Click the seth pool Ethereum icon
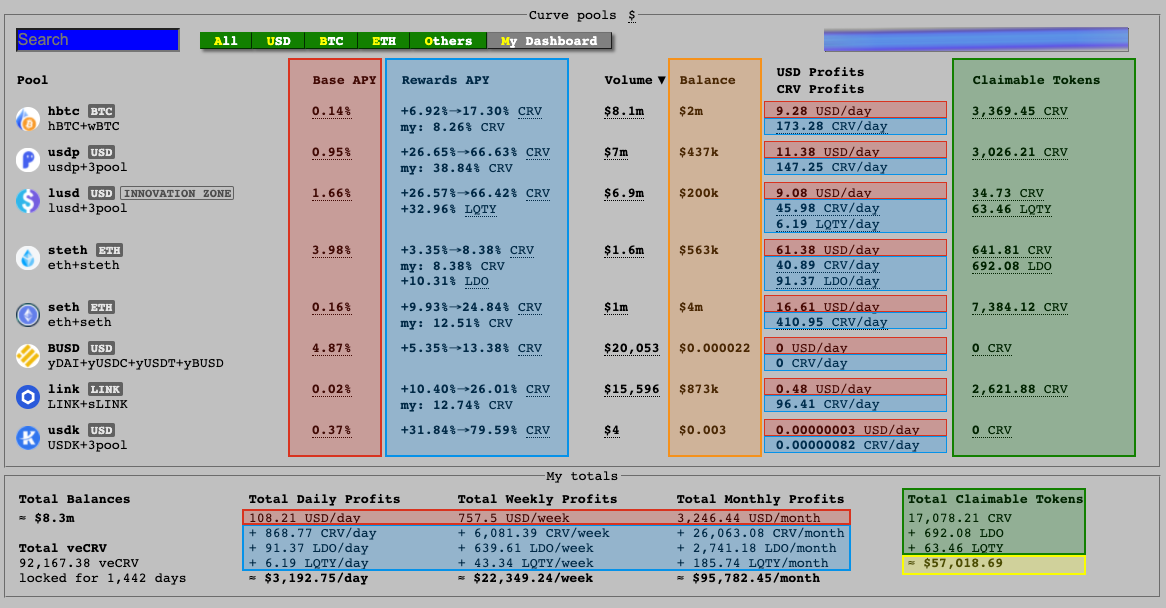The image size is (1166, 608). click(28, 315)
